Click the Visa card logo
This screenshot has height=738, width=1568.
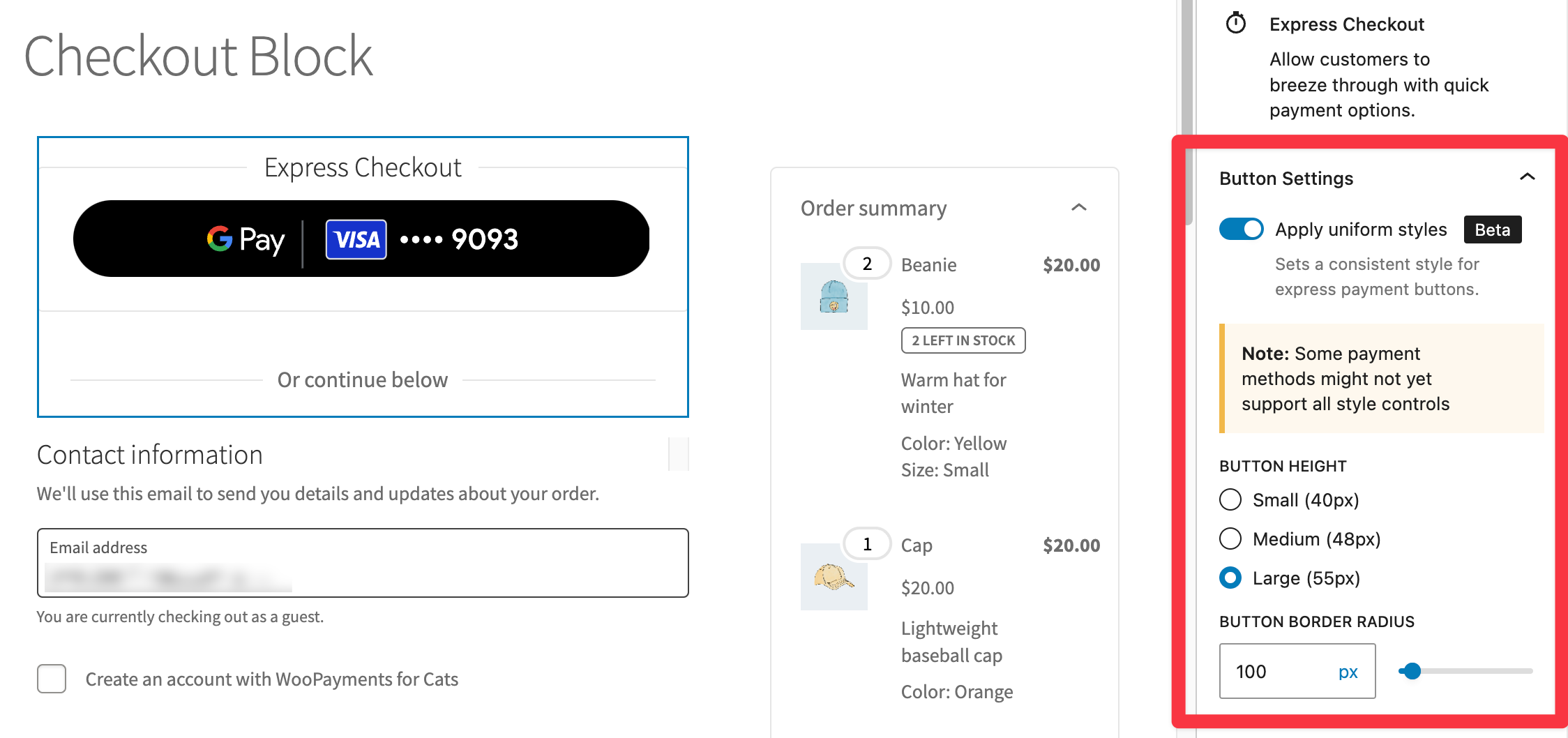356,239
